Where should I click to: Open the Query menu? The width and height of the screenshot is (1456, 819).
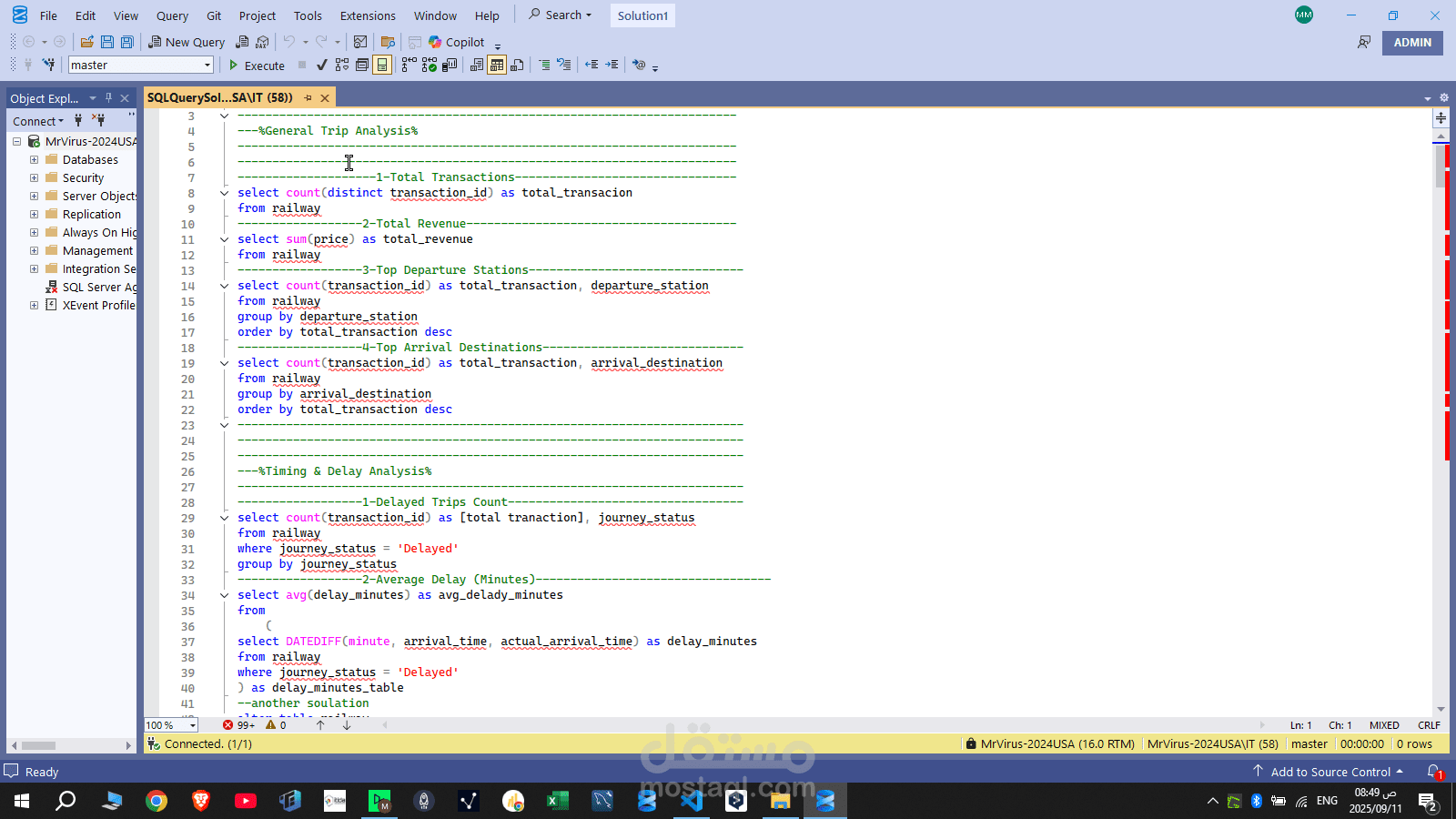click(172, 15)
